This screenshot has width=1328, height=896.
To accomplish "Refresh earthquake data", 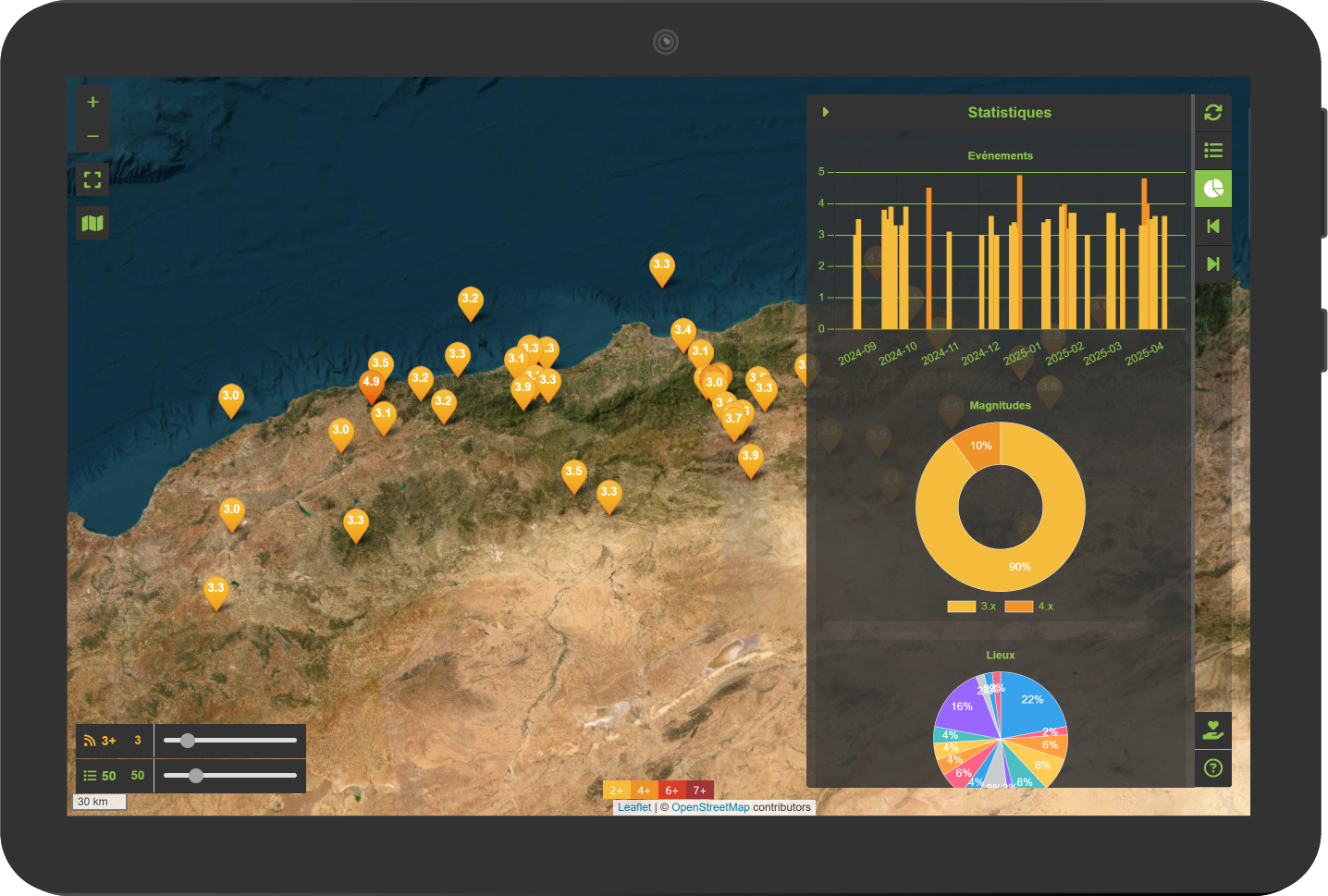I will coord(1213,113).
